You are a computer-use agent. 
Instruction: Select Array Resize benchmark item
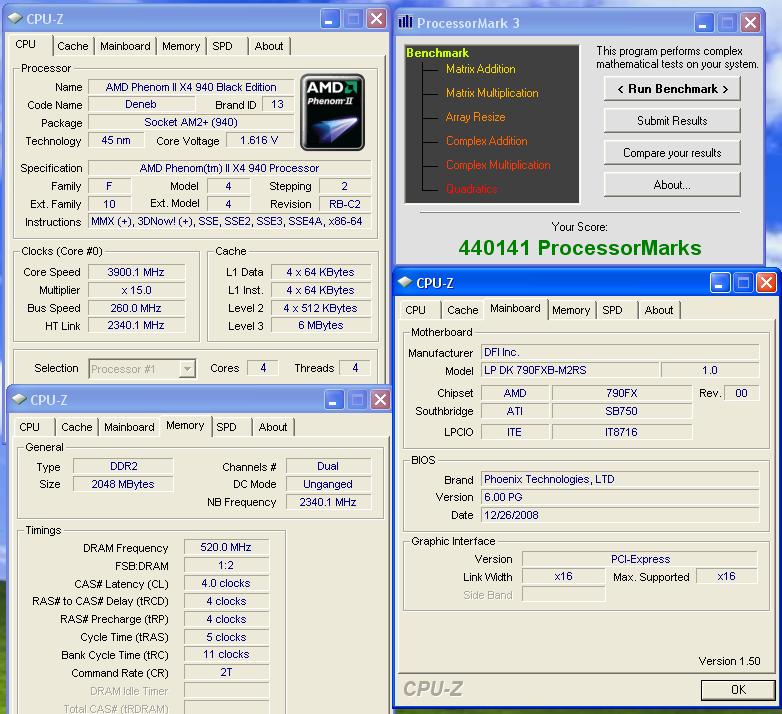tap(475, 117)
